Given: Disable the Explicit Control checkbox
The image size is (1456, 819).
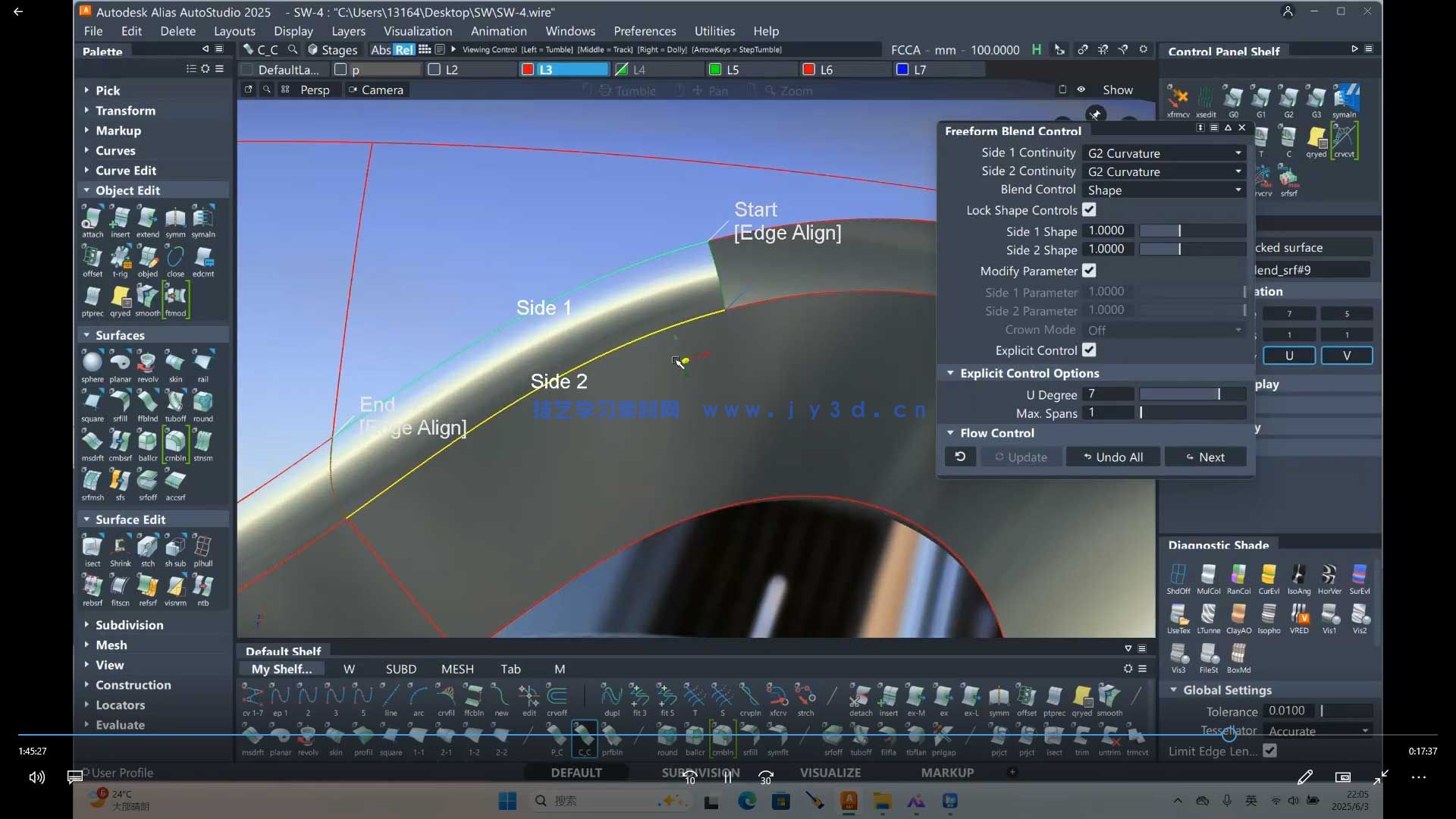Looking at the screenshot, I should [1089, 350].
